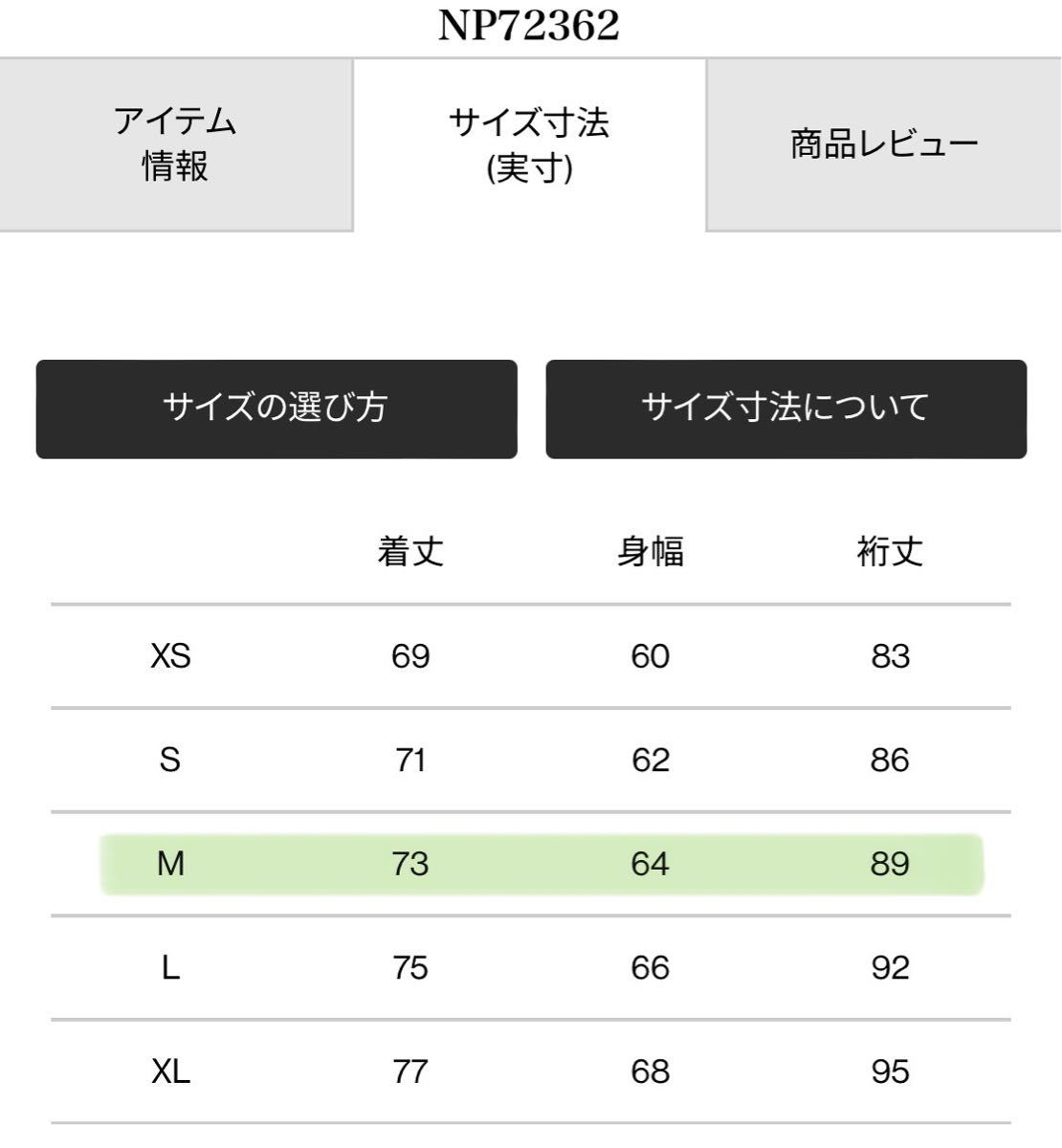Viewport: 1062px width, 1148px height.
Task: Click the NP72362 product code heading
Action: tap(529, 26)
